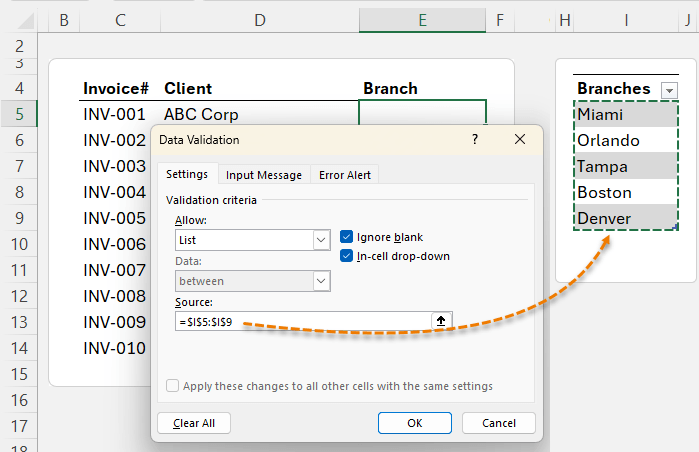Collapse the Source range selector arrow icon
Screen dimensions: 699x452
(x=441, y=321)
